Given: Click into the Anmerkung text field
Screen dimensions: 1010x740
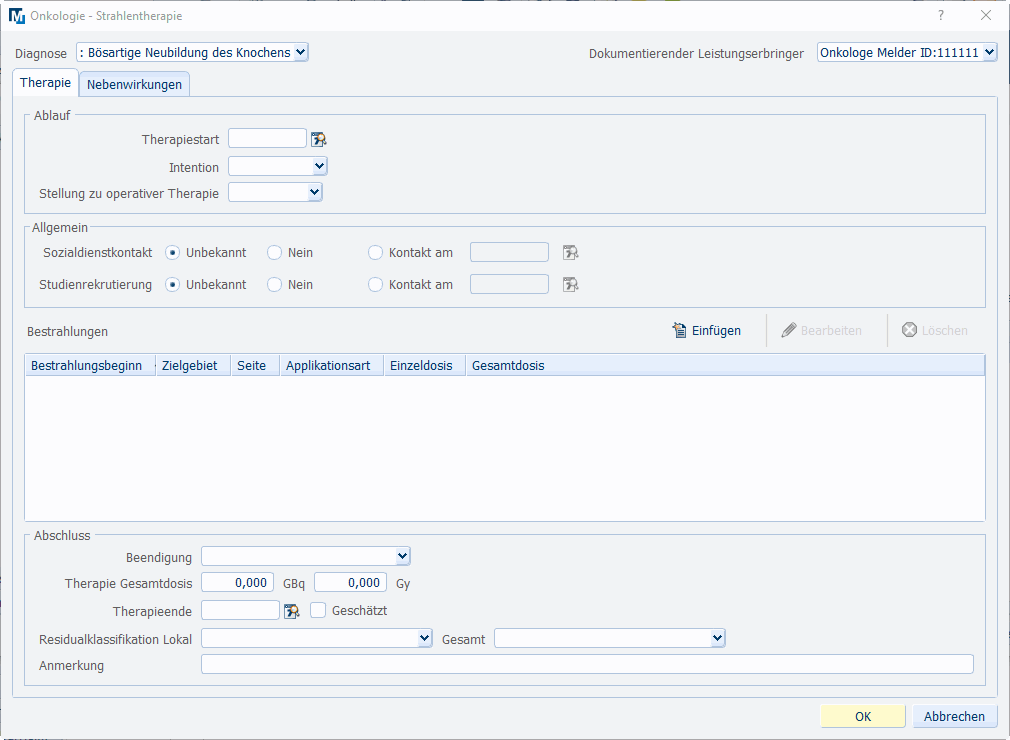Looking at the screenshot, I should (x=587, y=665).
